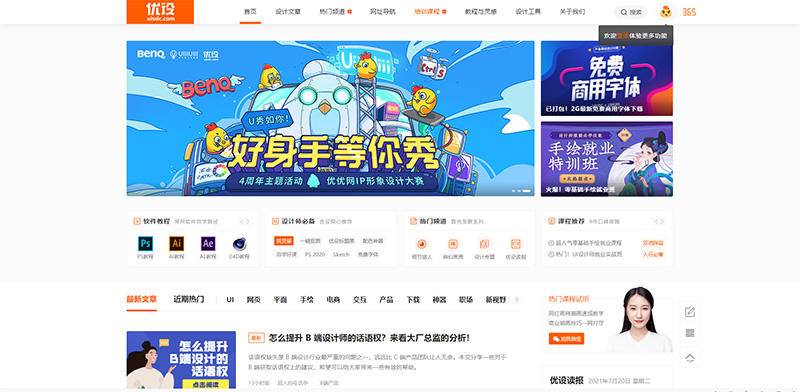Click the edit/feedback icon on the right sidebar
Screen dimensions: 800x392
(690, 312)
